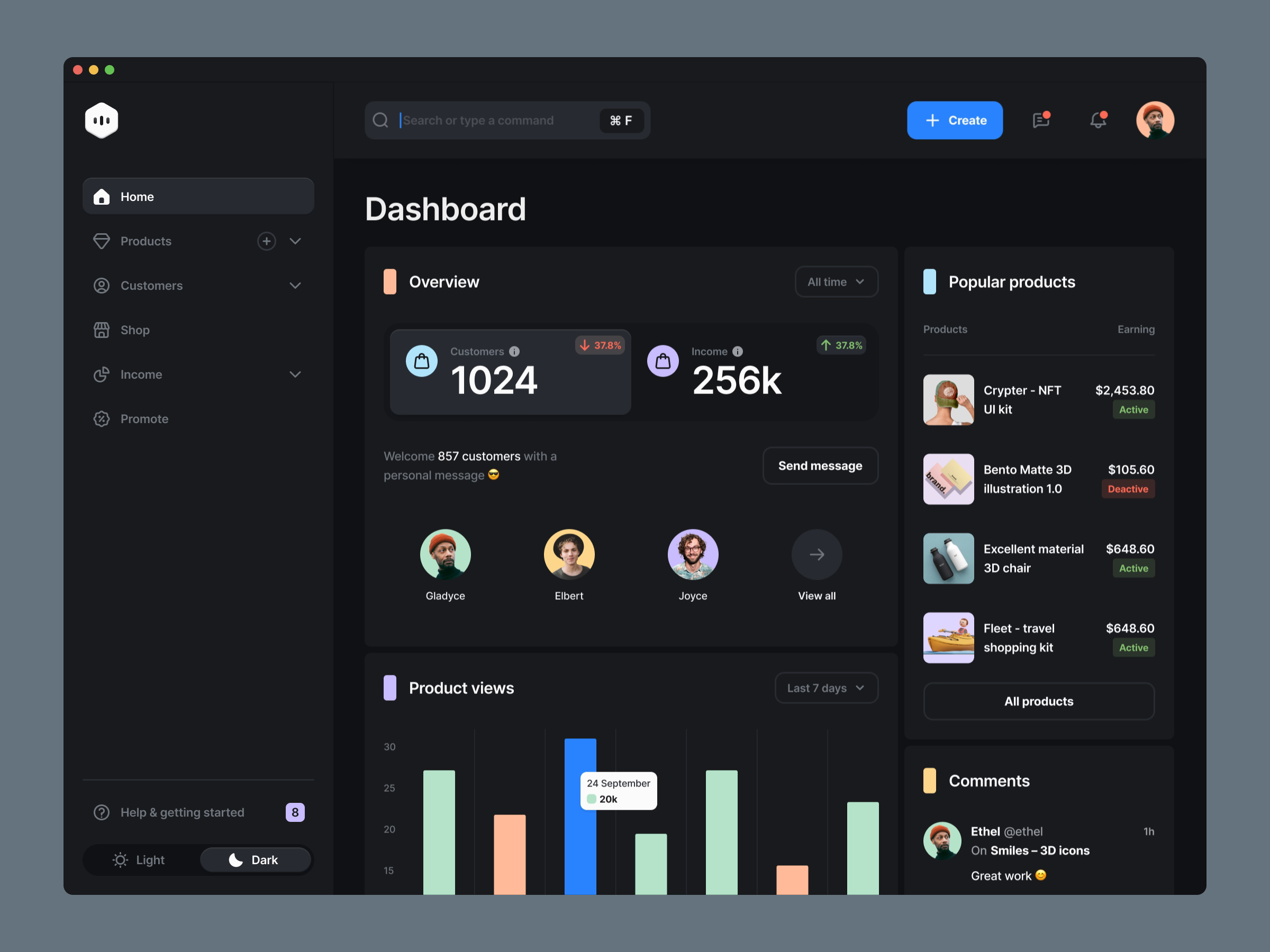The width and height of the screenshot is (1270, 952).
Task: Open the user profile avatar
Action: (x=1155, y=121)
